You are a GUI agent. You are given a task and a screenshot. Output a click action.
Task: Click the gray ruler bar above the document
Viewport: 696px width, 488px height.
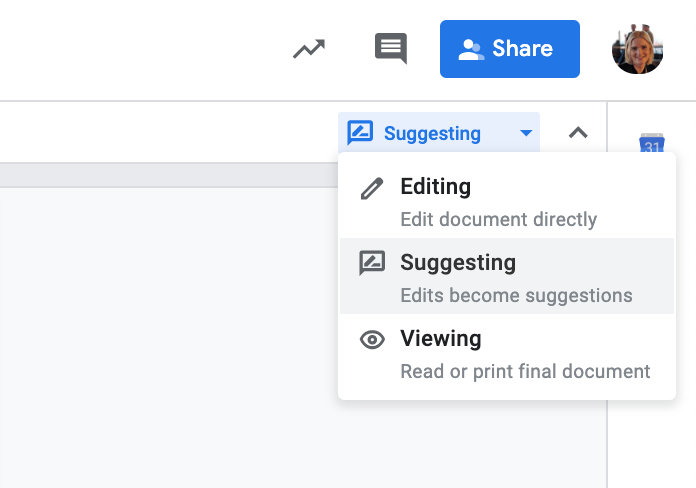pyautogui.click(x=169, y=175)
